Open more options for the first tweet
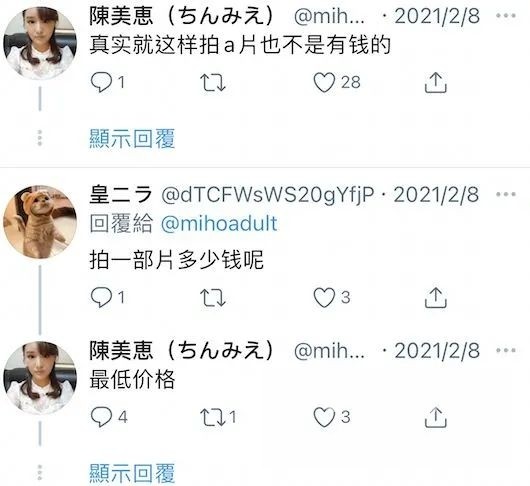This screenshot has height=486, width=530. tap(506, 16)
